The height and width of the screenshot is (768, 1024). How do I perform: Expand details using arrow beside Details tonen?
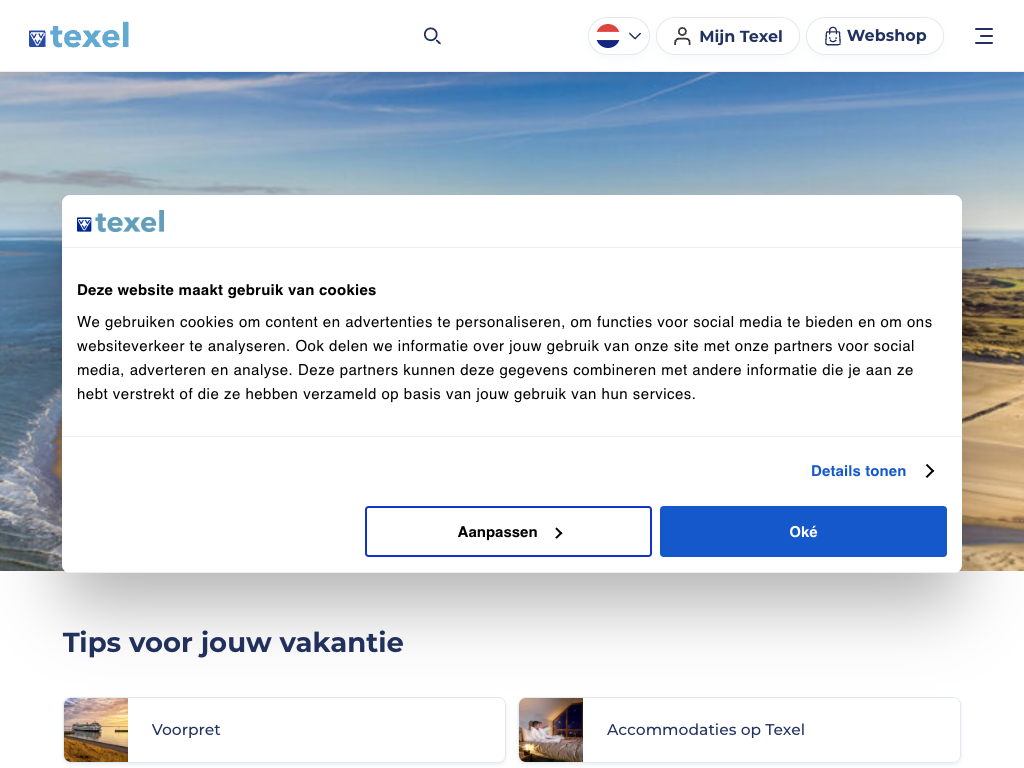pos(930,471)
